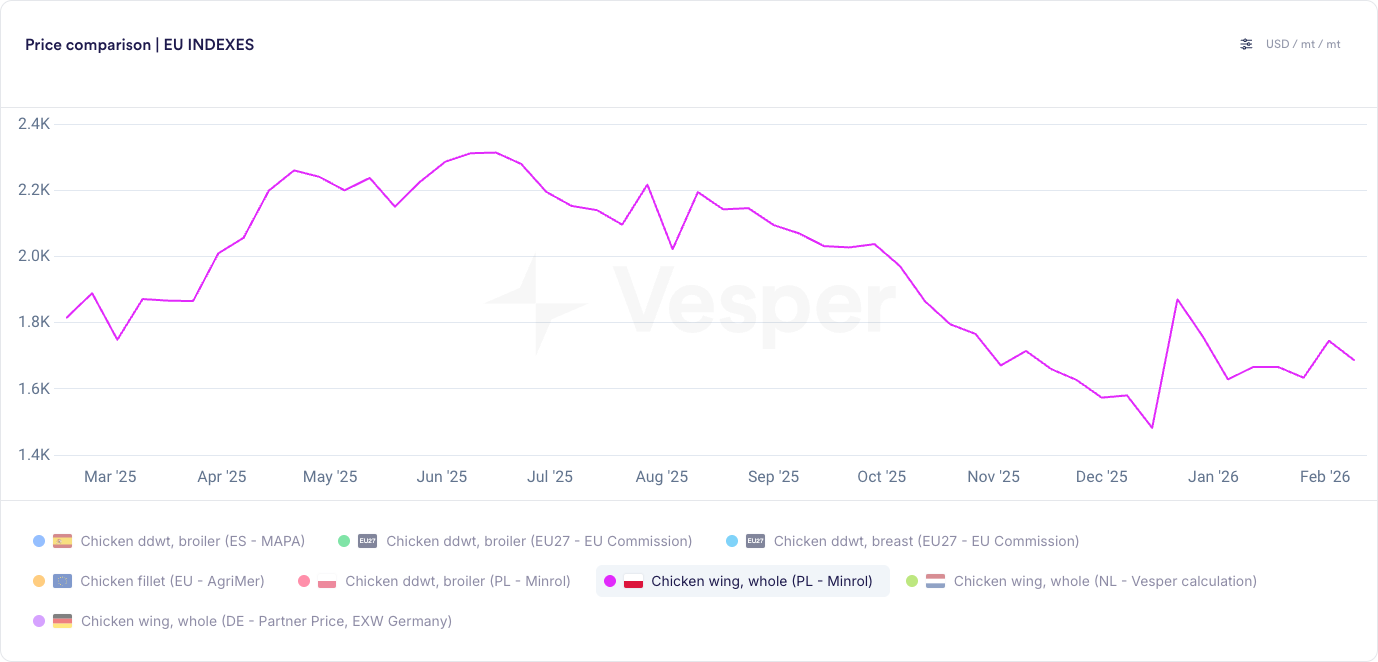Toggle Chicken wing, whole (PL - Minrol) series
The image size is (1378, 662).
click(x=743, y=581)
